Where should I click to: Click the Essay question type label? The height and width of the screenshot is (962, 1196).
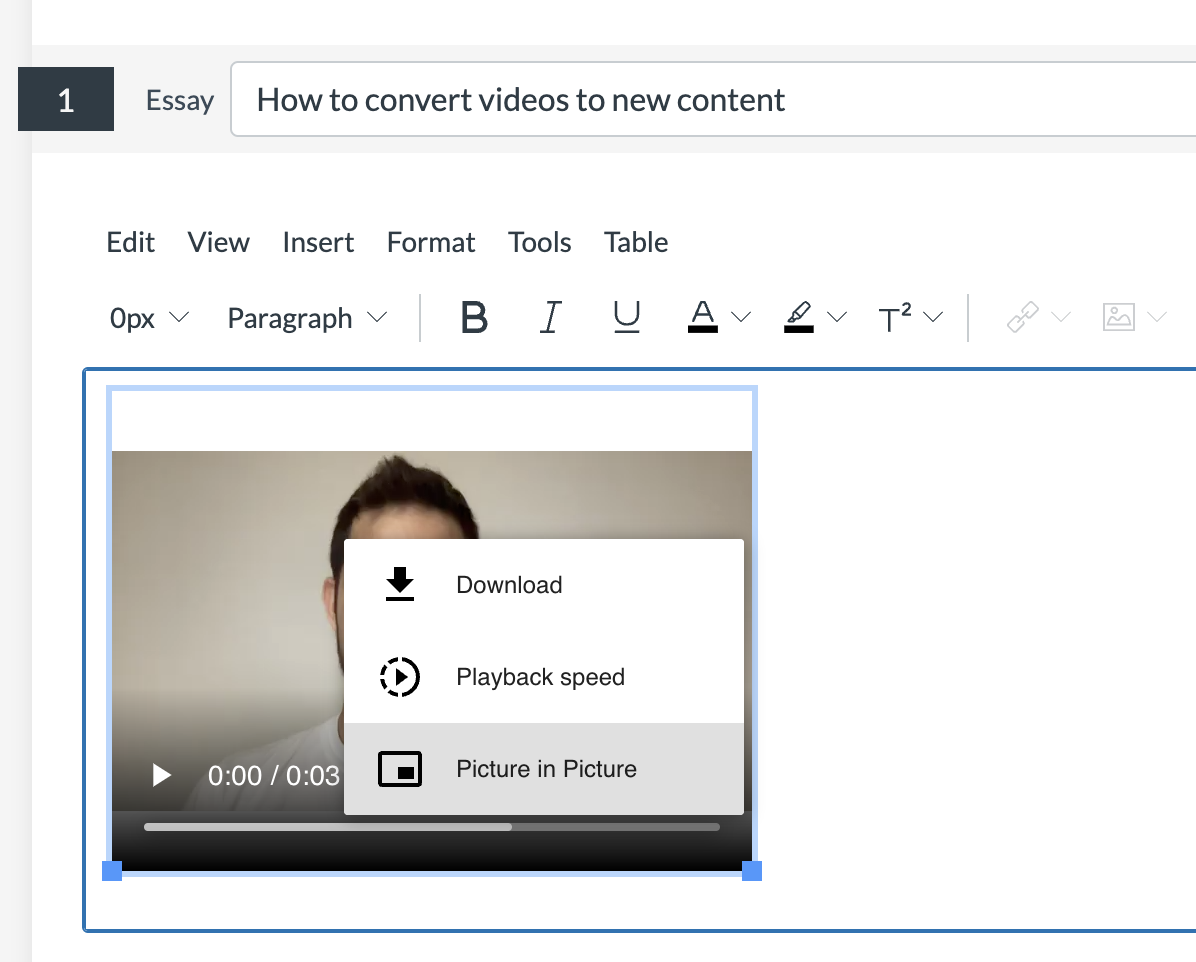coord(180,100)
